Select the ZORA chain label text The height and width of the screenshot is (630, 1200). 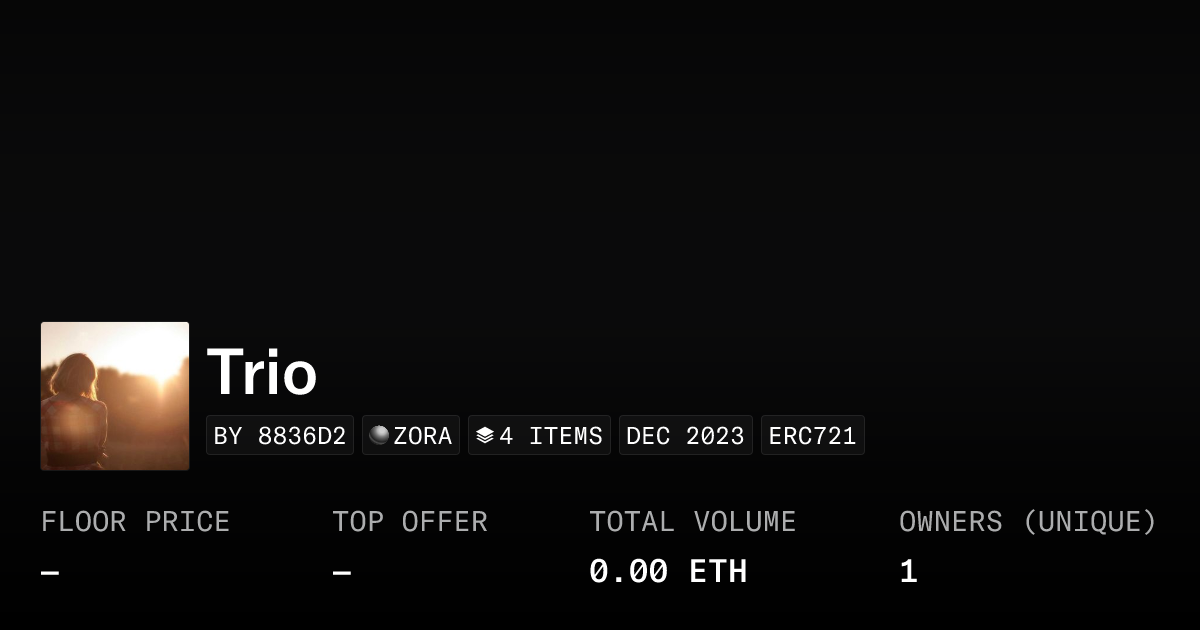coord(423,436)
